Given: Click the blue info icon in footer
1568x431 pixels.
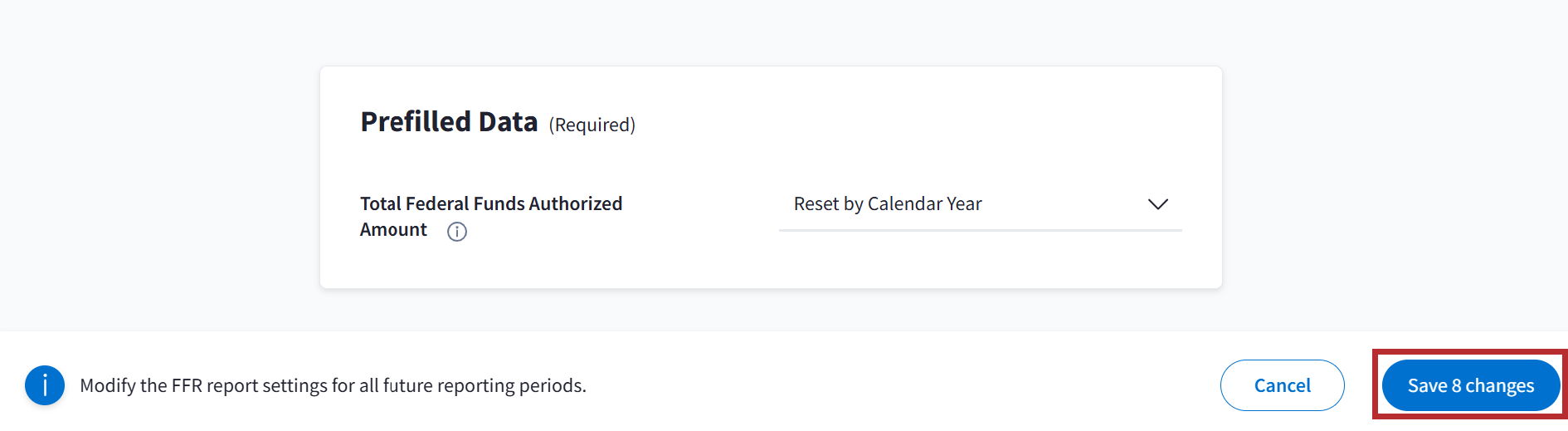Looking at the screenshot, I should click(x=45, y=385).
